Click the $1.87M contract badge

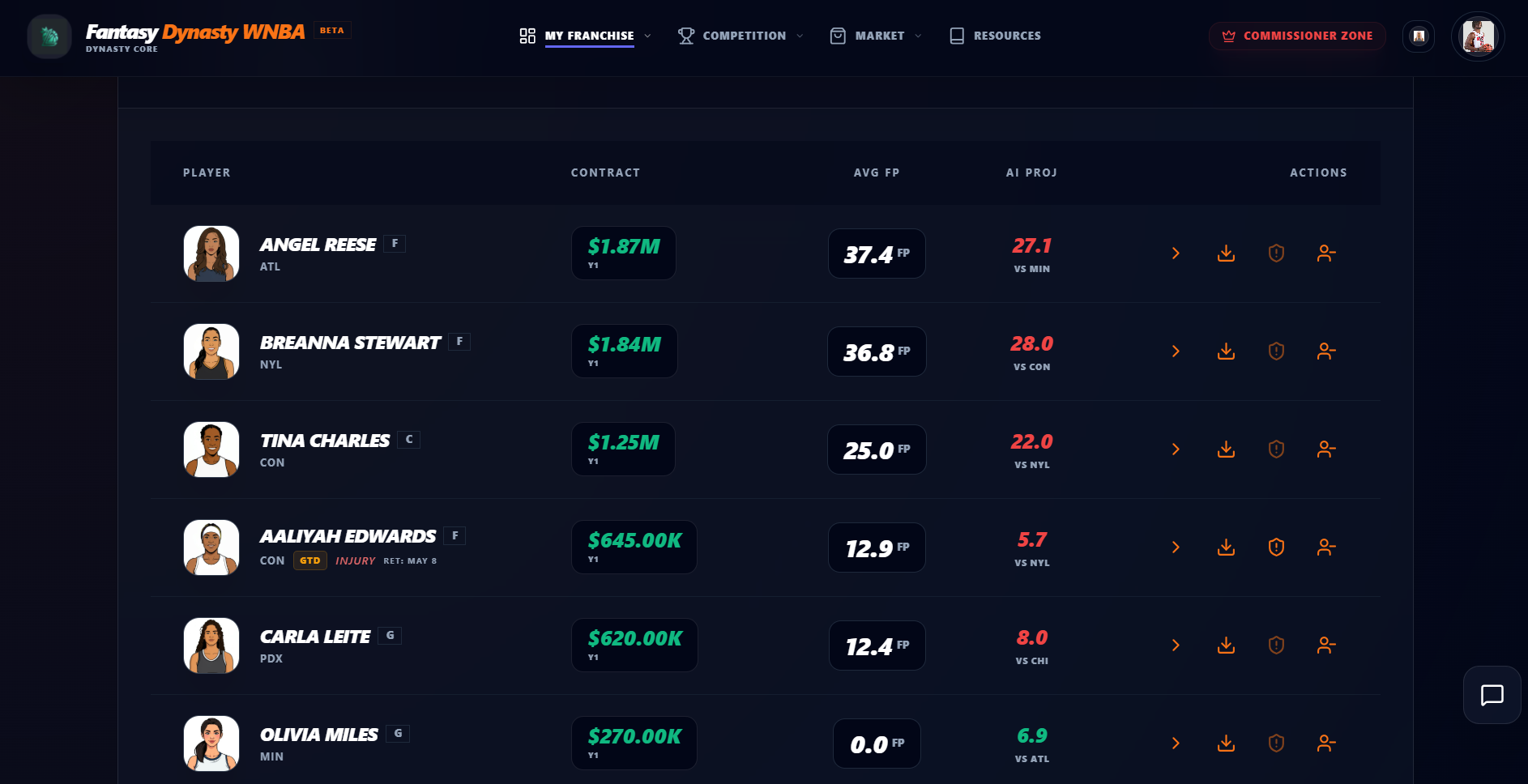pos(624,254)
